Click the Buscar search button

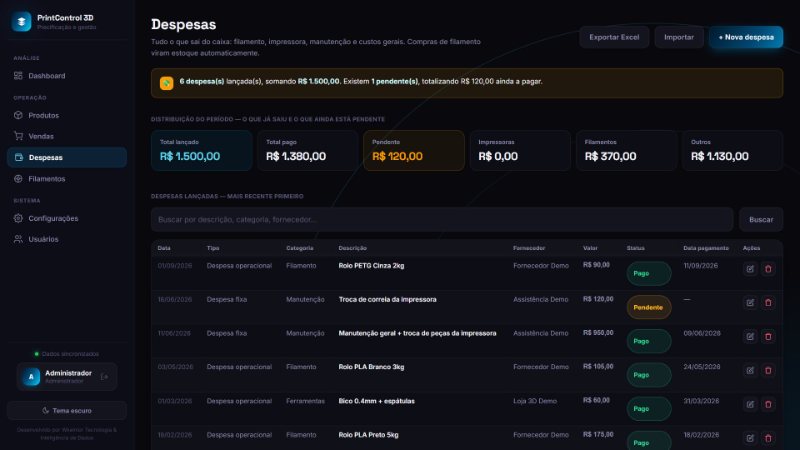point(761,219)
